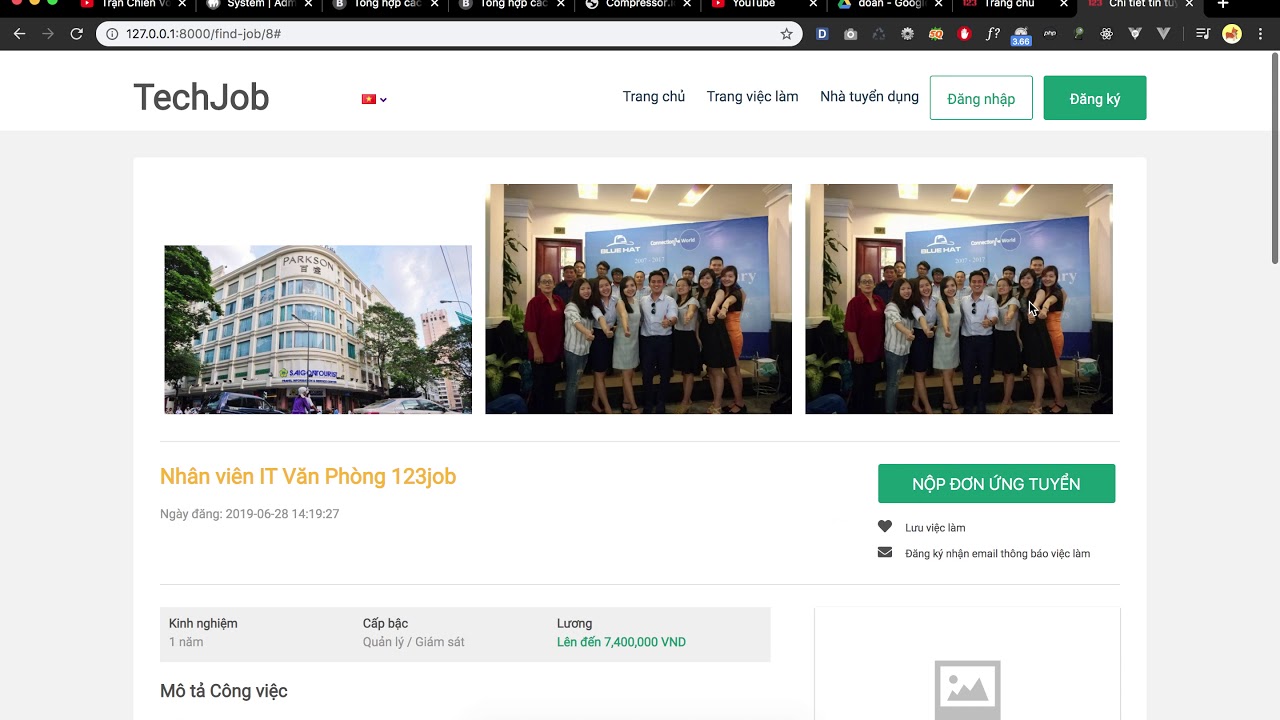Reload the page with the refresh icon
The image size is (1280, 720).
point(76,34)
